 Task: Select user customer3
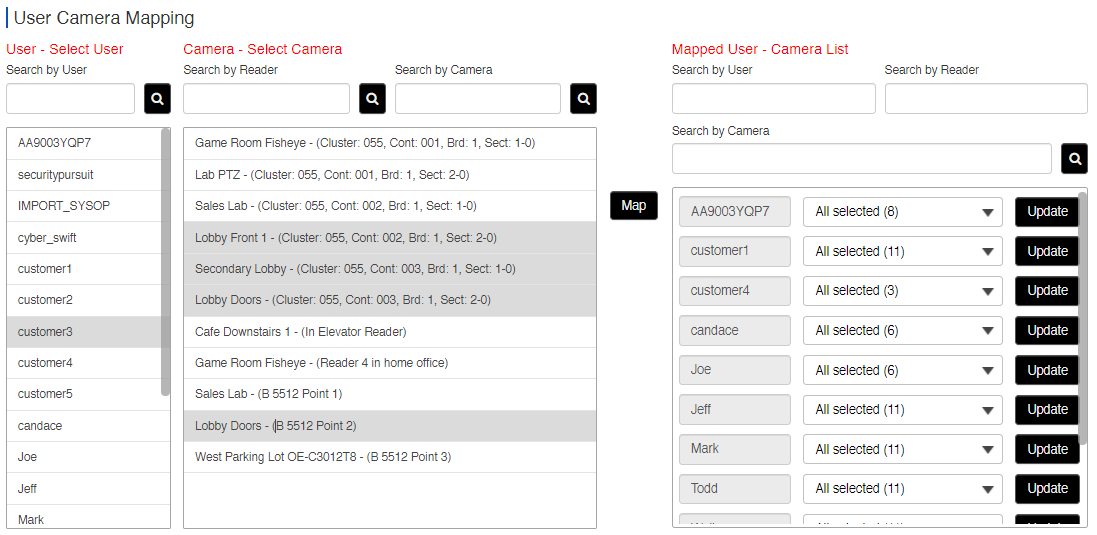click(x=84, y=331)
